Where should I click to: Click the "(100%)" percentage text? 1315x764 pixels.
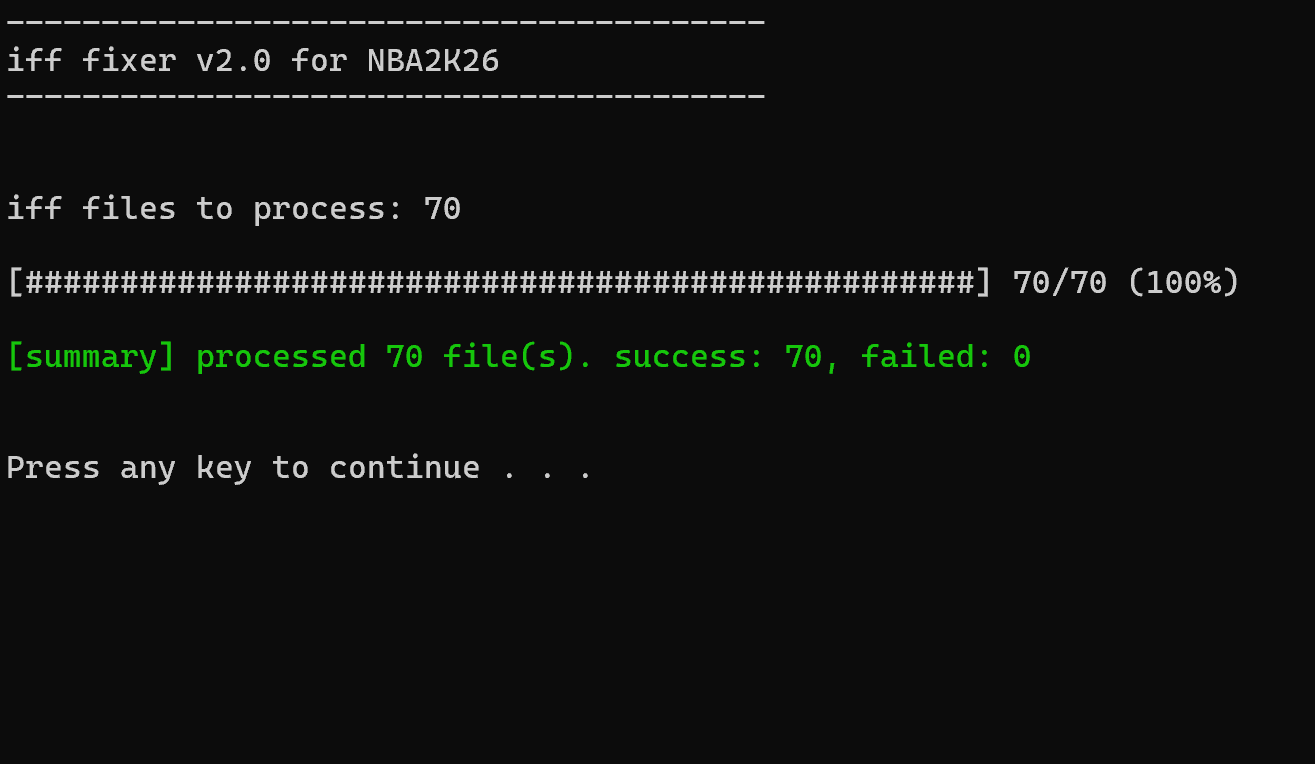1183,283
